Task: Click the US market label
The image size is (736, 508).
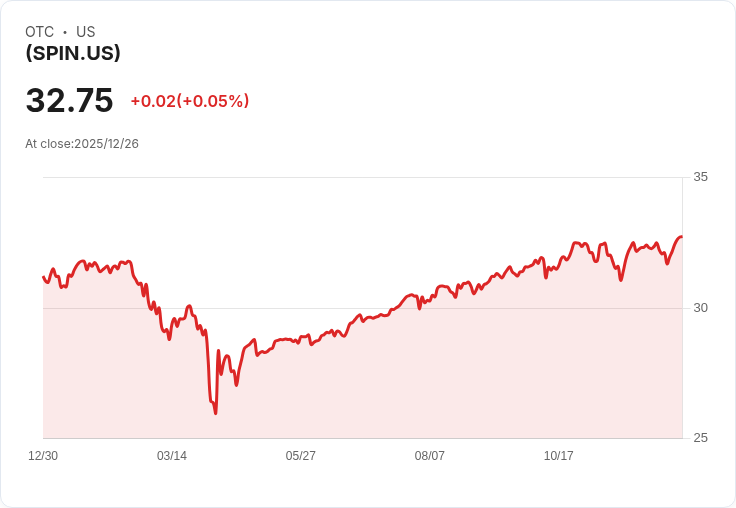Action: tap(86, 32)
